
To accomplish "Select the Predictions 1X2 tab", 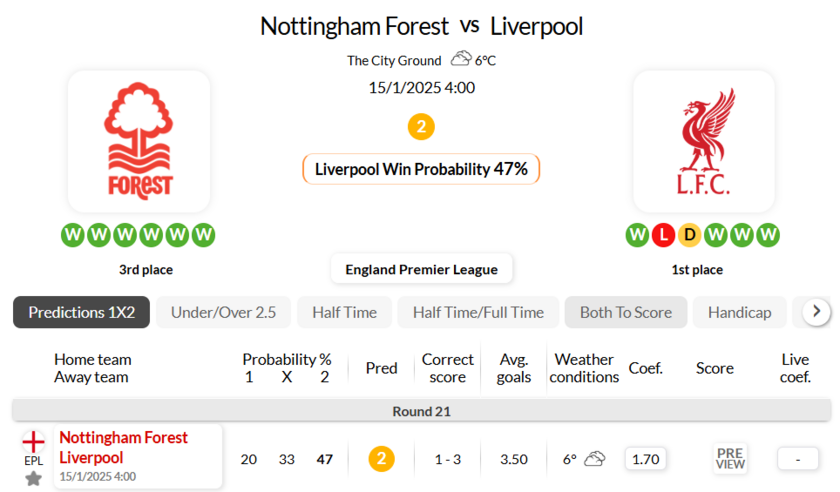I will [x=81, y=312].
